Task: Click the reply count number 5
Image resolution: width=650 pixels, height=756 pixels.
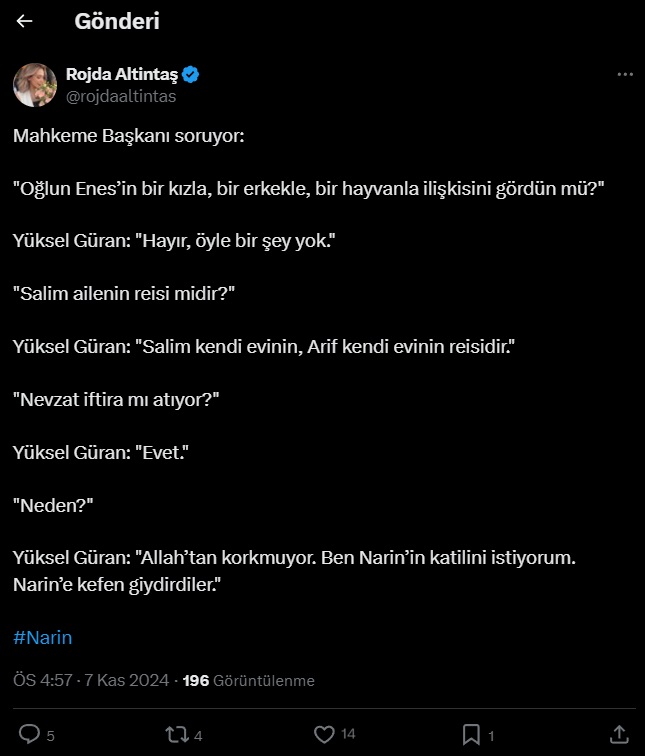Action: [x=50, y=736]
